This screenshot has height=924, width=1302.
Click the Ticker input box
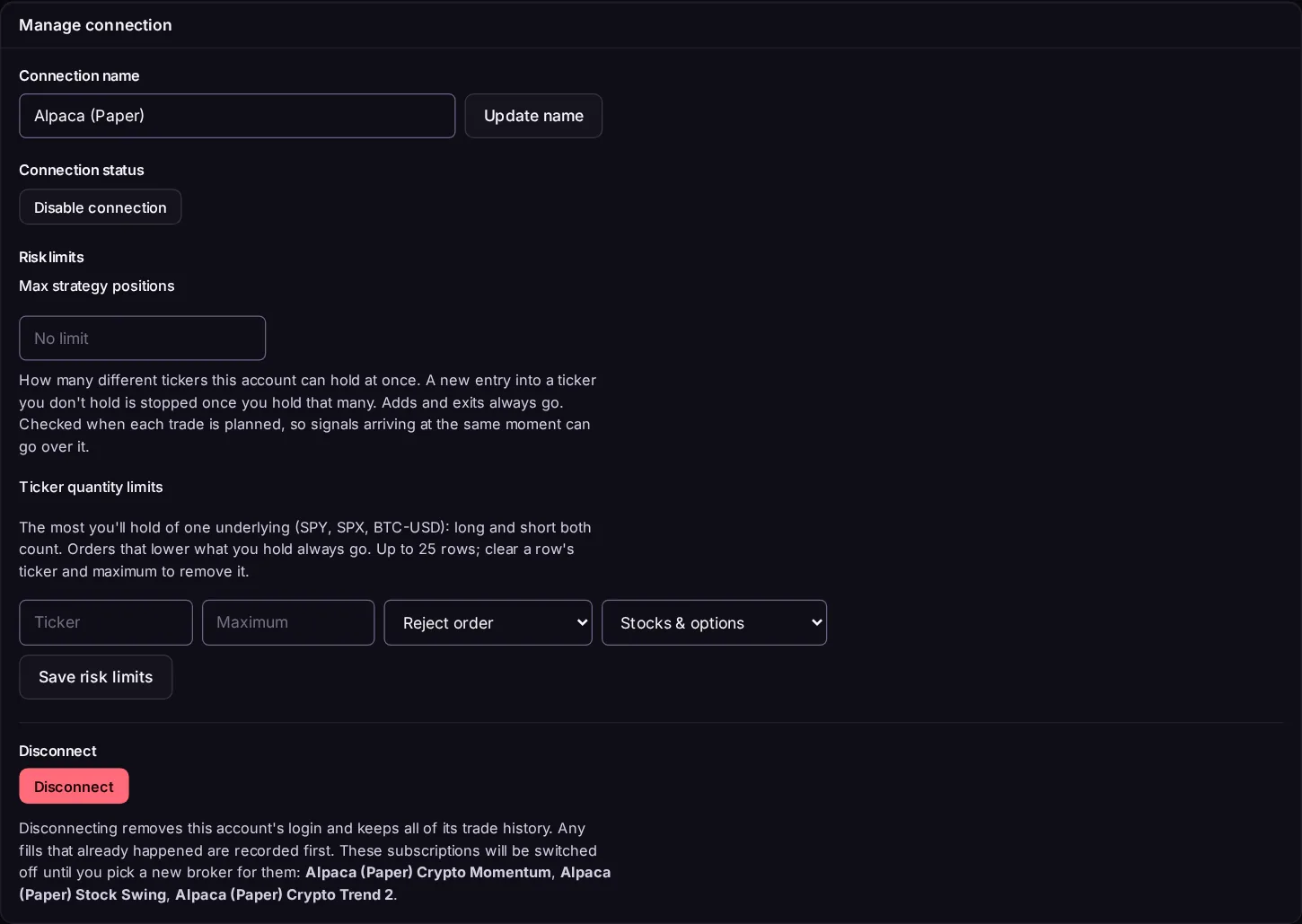click(106, 622)
